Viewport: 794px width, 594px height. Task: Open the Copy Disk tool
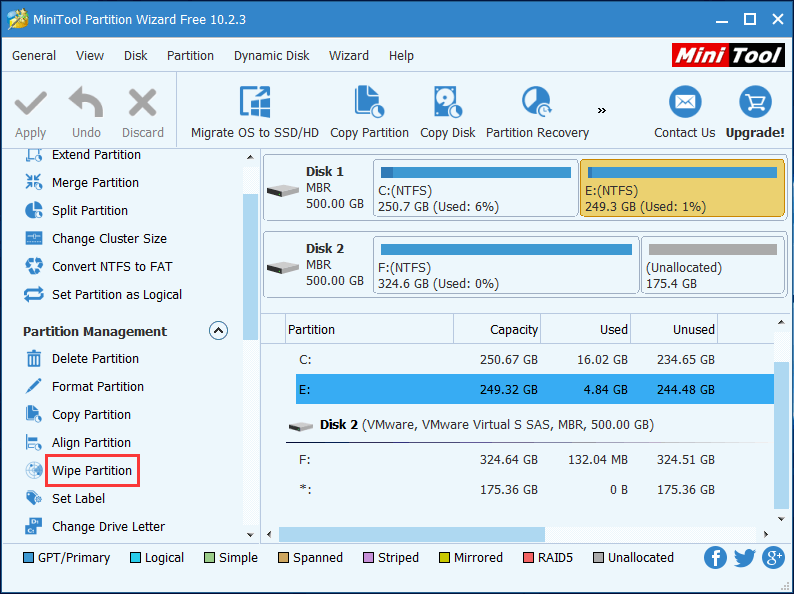click(x=448, y=112)
